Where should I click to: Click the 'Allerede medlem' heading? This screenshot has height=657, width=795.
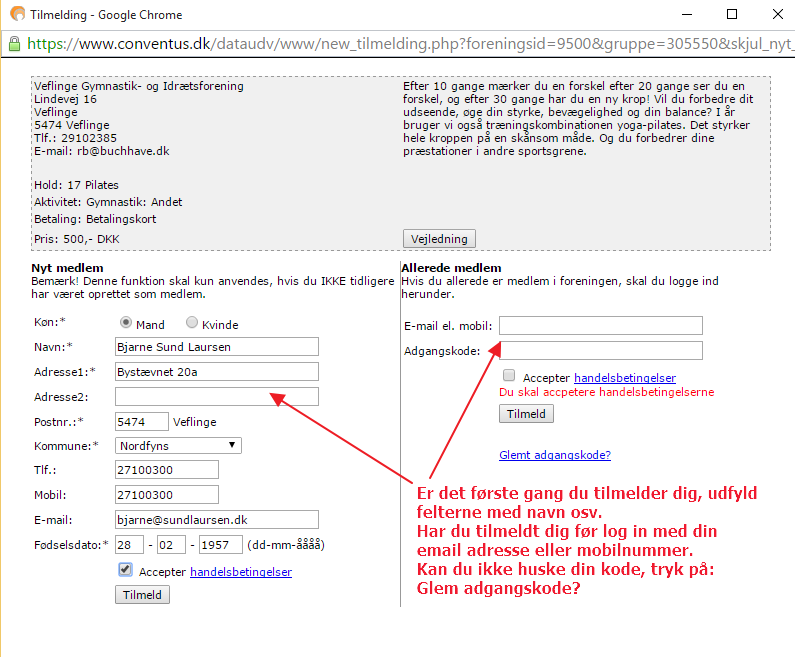451,268
